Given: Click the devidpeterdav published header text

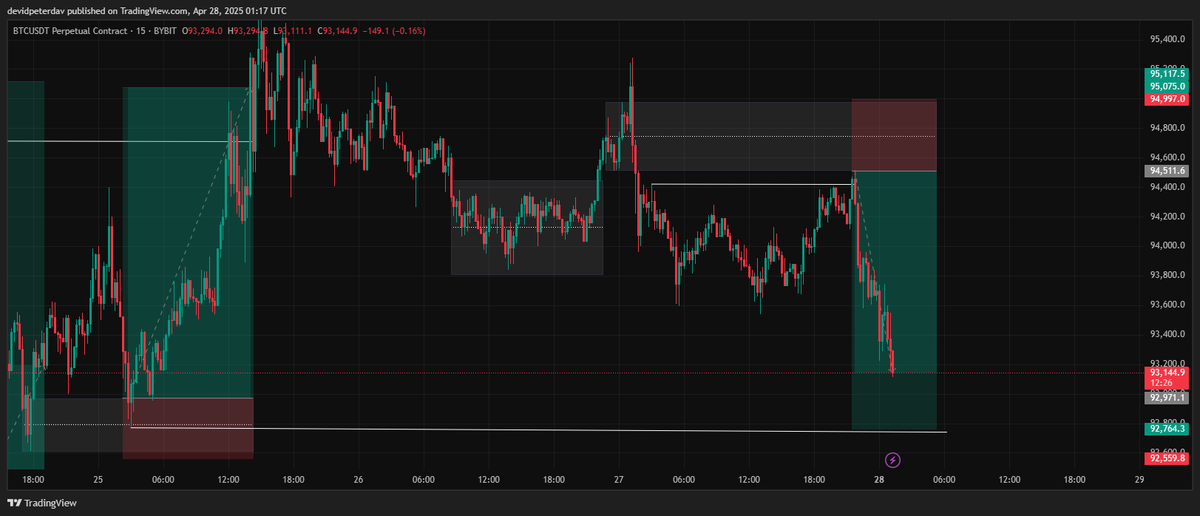Looking at the screenshot, I should pos(146,10).
